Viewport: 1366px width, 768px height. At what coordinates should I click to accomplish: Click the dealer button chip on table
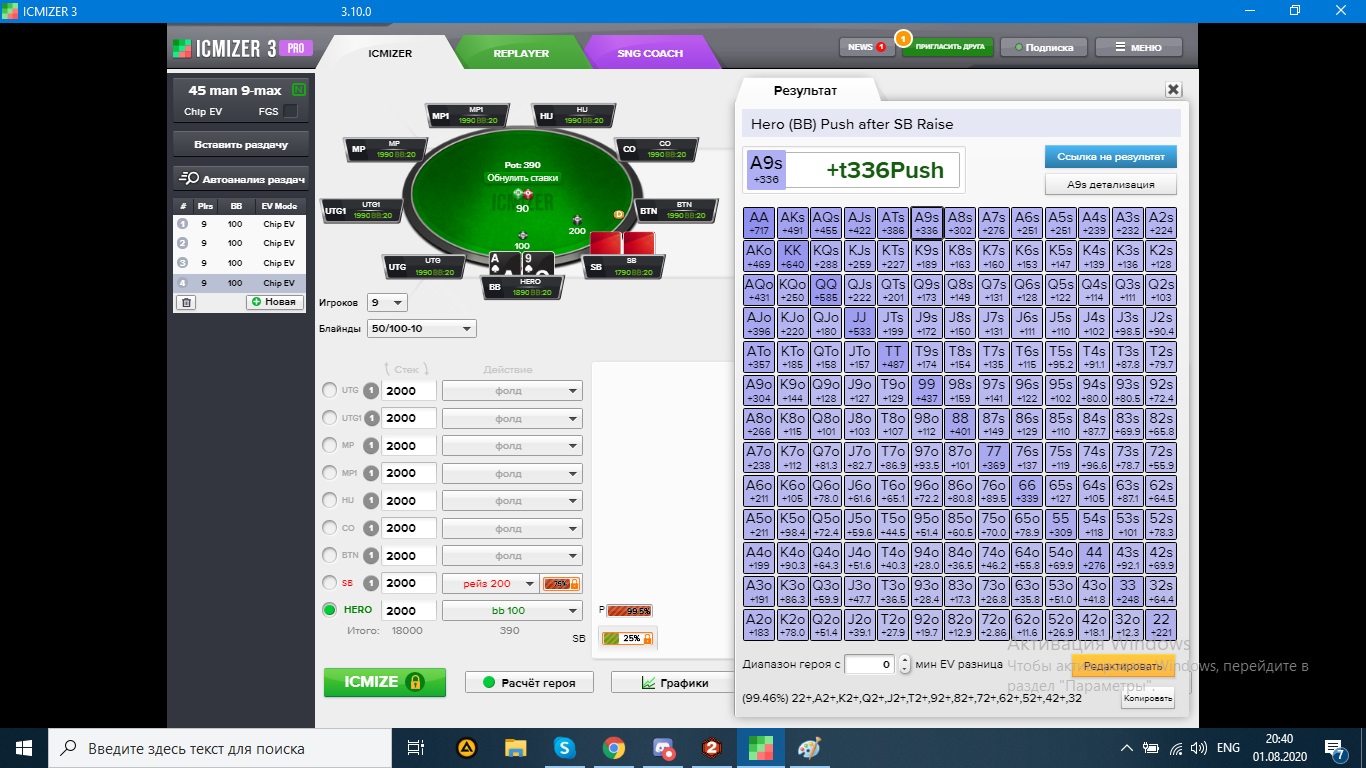pos(619,214)
